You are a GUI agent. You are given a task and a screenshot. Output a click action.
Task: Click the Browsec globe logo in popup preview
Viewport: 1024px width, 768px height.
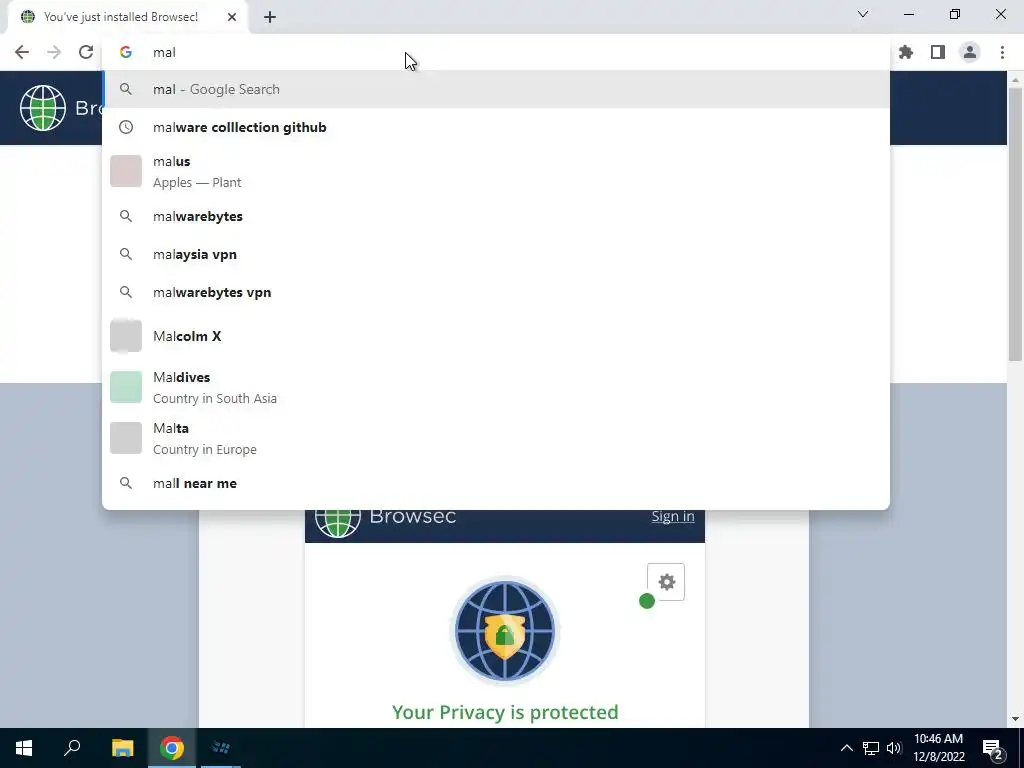pos(338,521)
